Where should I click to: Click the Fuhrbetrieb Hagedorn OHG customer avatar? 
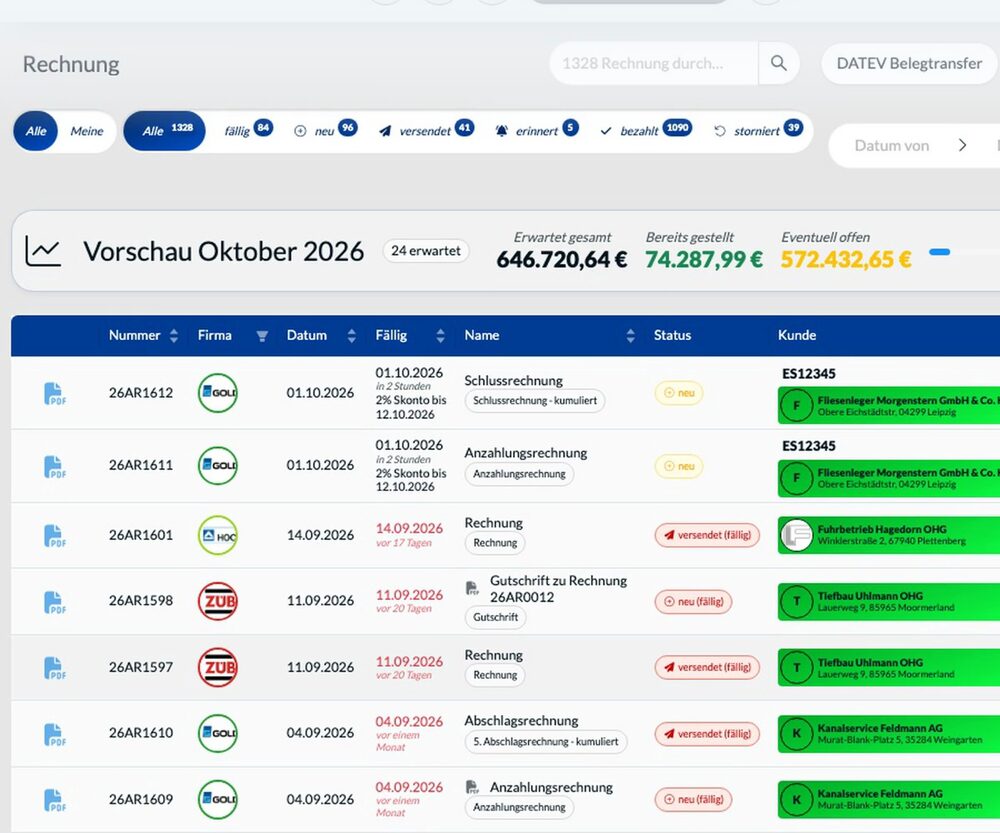[x=797, y=535]
